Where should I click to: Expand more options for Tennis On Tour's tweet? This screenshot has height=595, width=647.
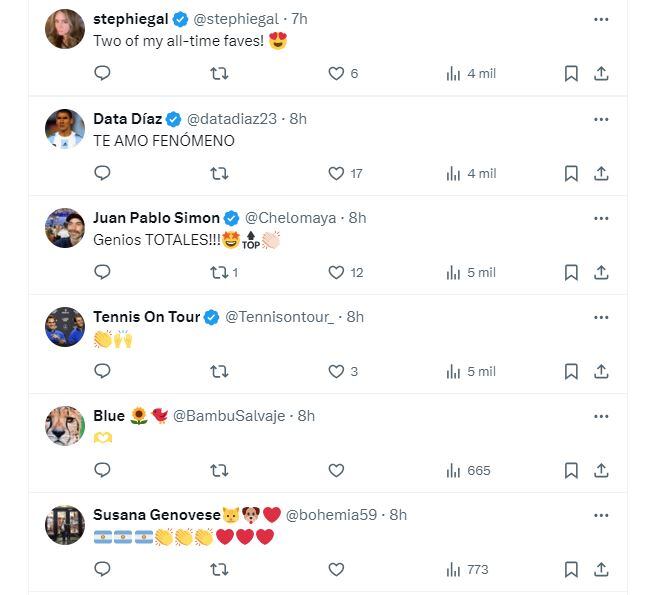[x=601, y=317]
